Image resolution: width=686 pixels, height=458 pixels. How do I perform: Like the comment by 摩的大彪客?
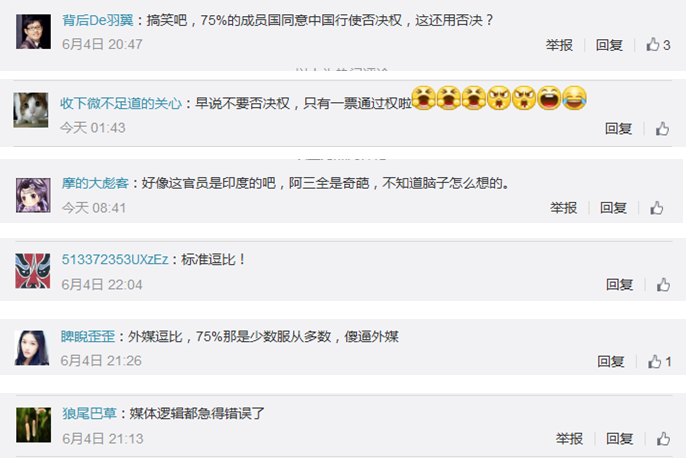click(656, 208)
